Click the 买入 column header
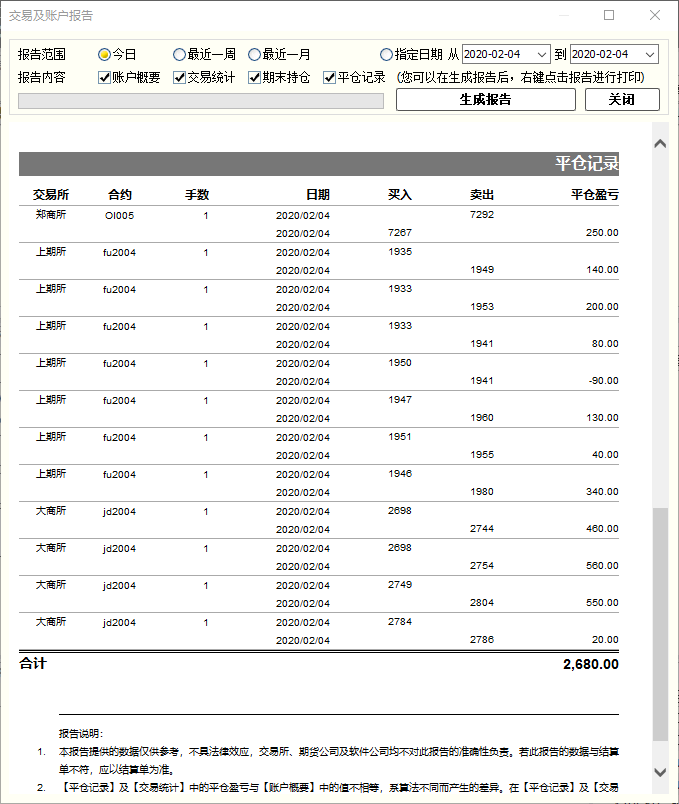 (x=400, y=195)
